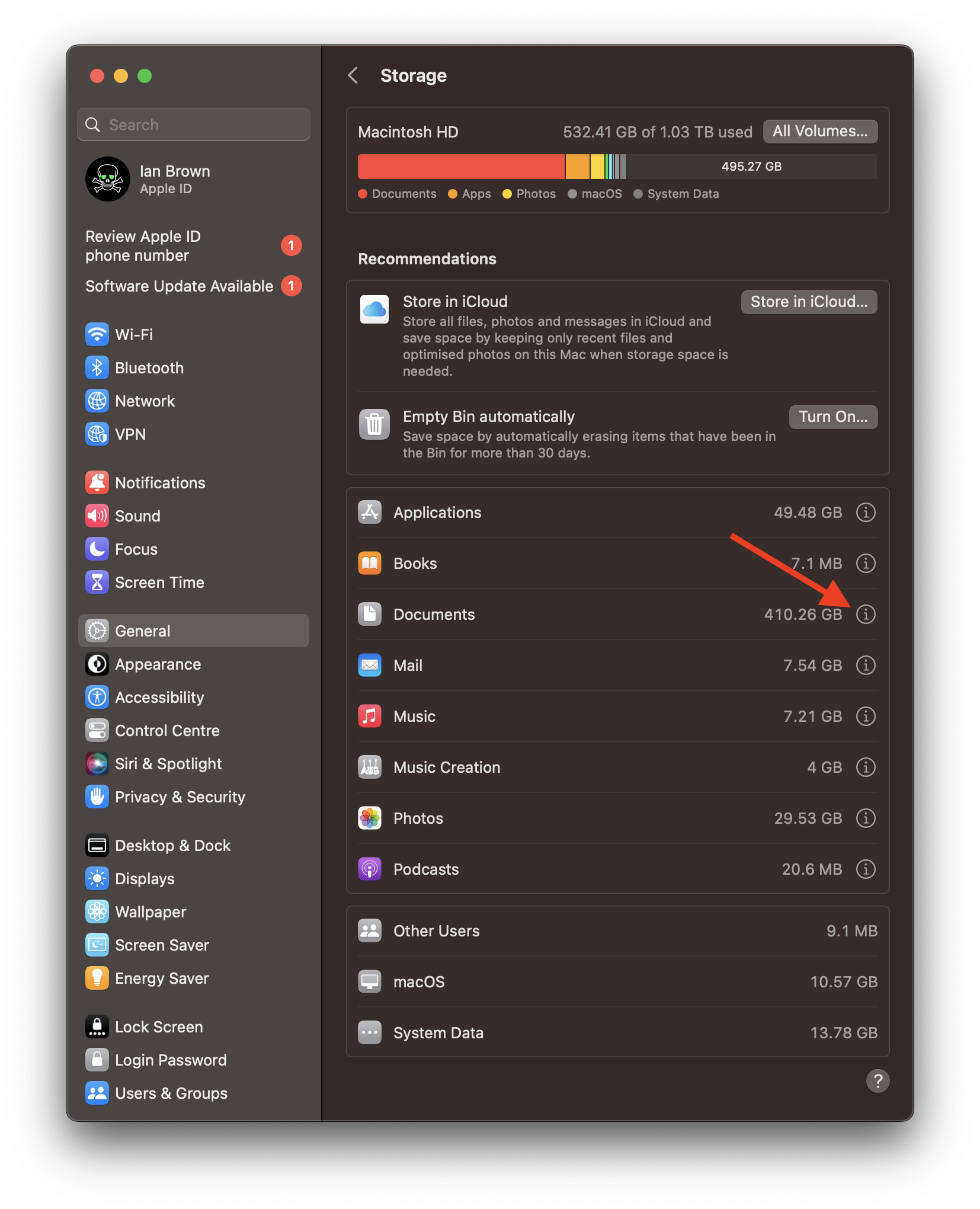Click orange Apps segment of storage bar
Viewport: 980px width, 1209px height.
coord(578,167)
